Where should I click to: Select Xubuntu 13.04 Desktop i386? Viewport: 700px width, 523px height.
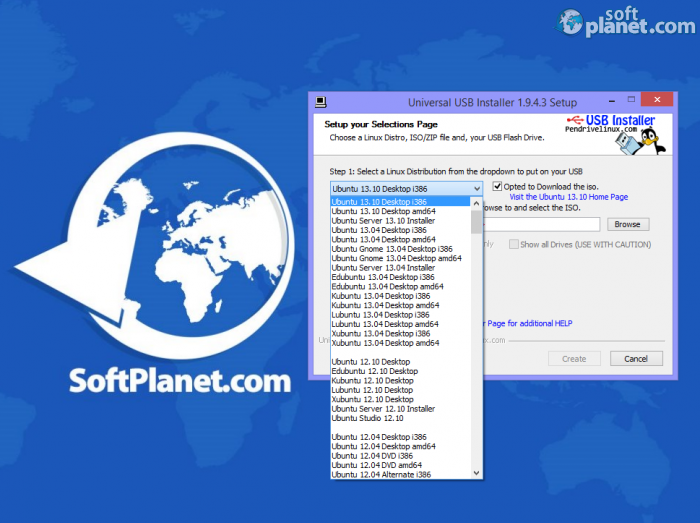click(400, 333)
